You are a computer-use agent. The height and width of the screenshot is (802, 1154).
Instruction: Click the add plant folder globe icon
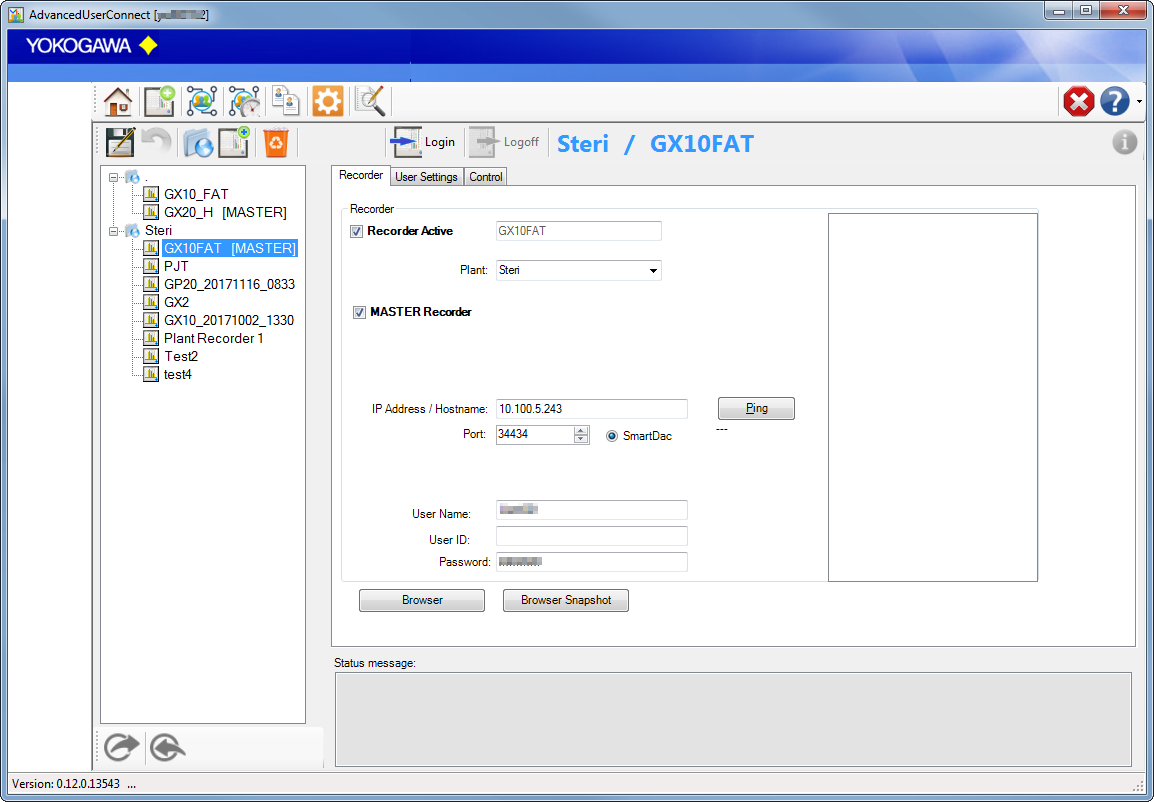click(x=198, y=142)
